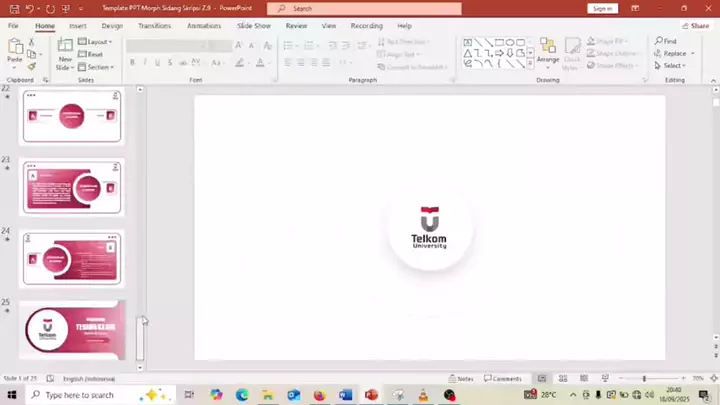Select the down arrow shape in gallery
The image size is (720, 405).
click(510, 53)
